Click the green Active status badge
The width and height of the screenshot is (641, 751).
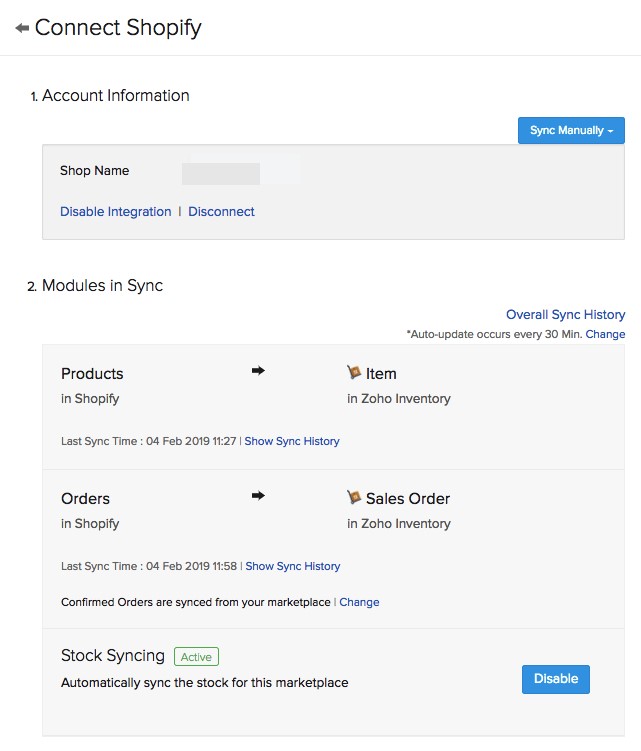pyautogui.click(x=196, y=657)
